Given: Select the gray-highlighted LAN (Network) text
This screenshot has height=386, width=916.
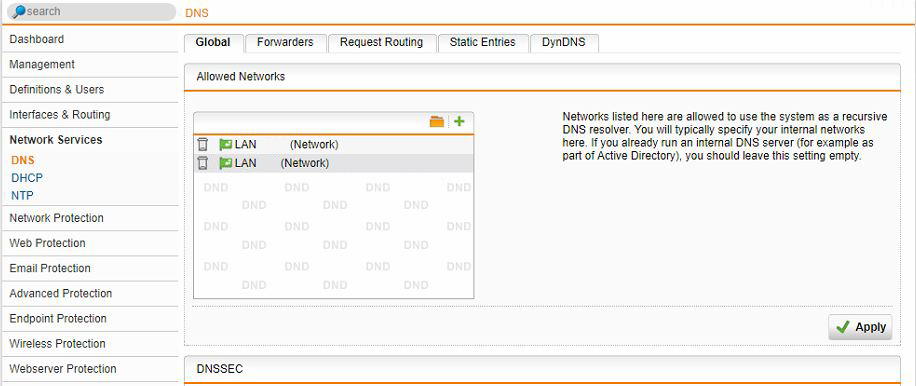Looking at the screenshot, I should point(282,164).
